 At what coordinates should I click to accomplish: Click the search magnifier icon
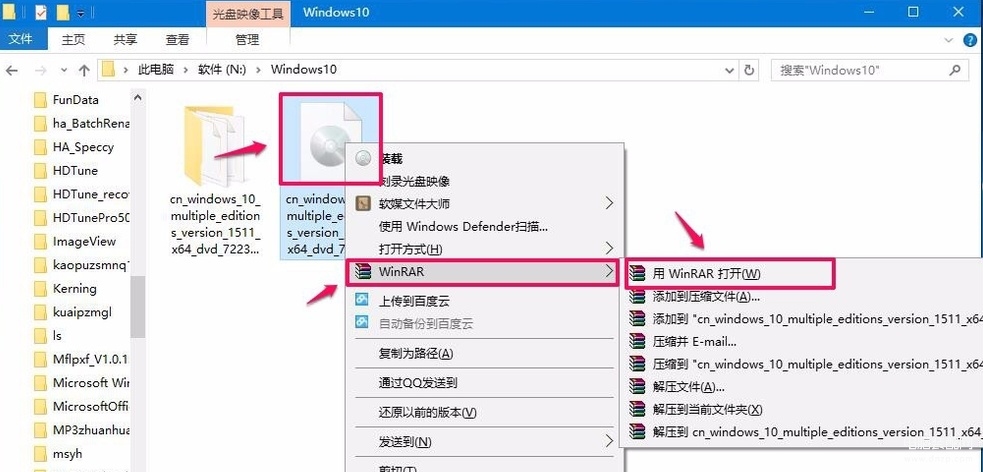pos(955,70)
